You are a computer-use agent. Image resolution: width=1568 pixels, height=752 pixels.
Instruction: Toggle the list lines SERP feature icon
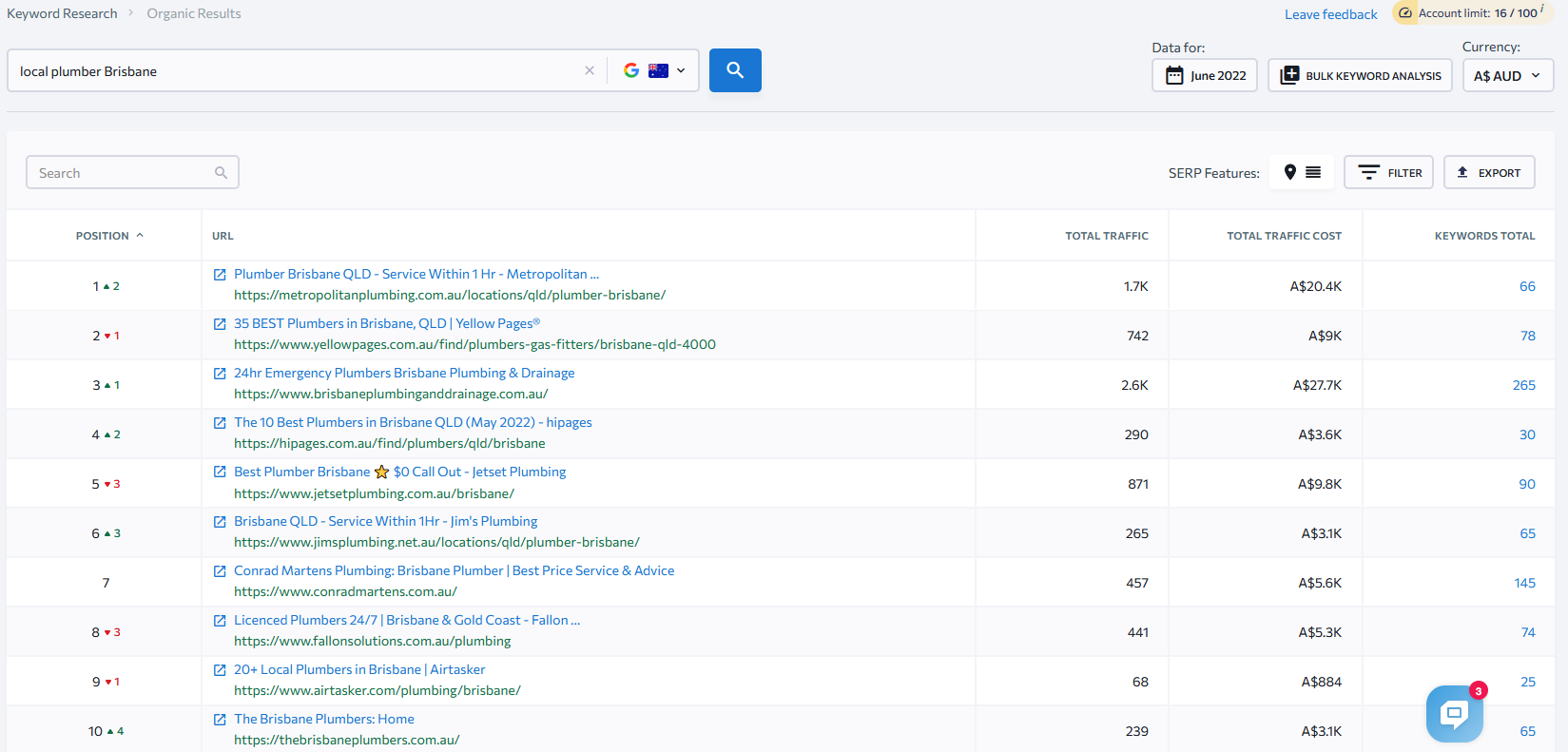(1313, 172)
